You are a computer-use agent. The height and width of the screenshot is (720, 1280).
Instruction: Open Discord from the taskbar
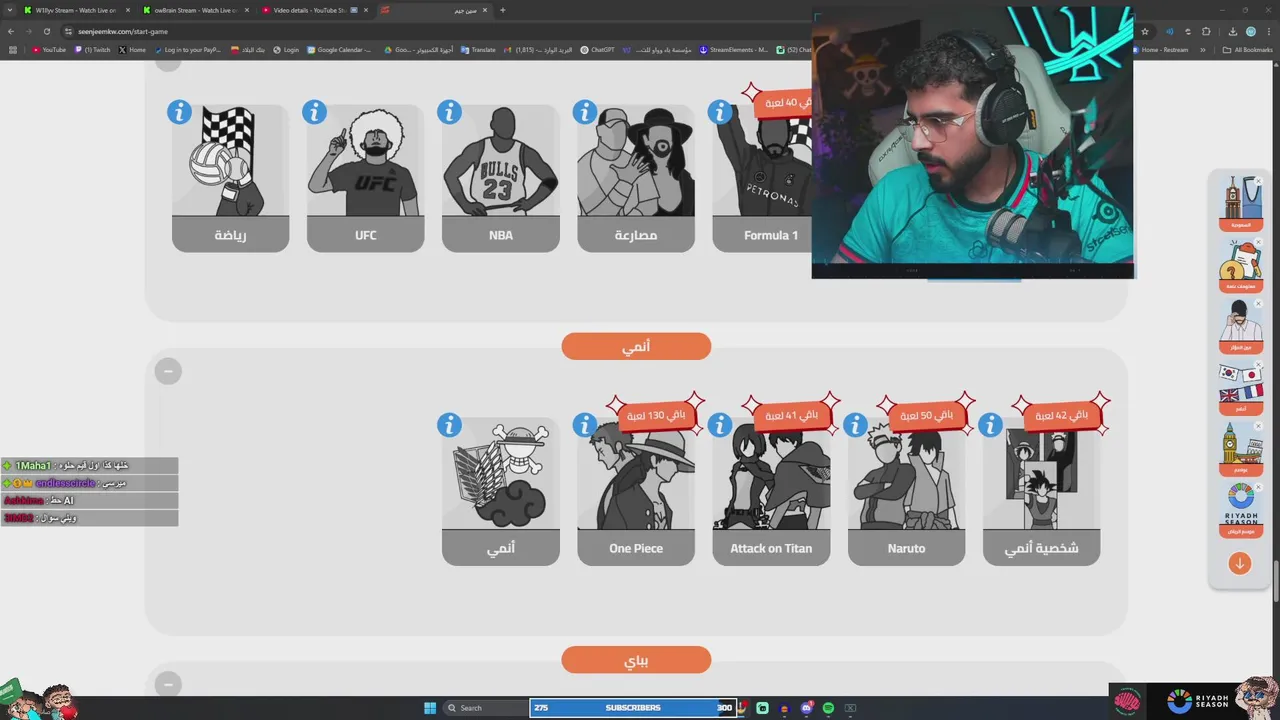[806, 708]
